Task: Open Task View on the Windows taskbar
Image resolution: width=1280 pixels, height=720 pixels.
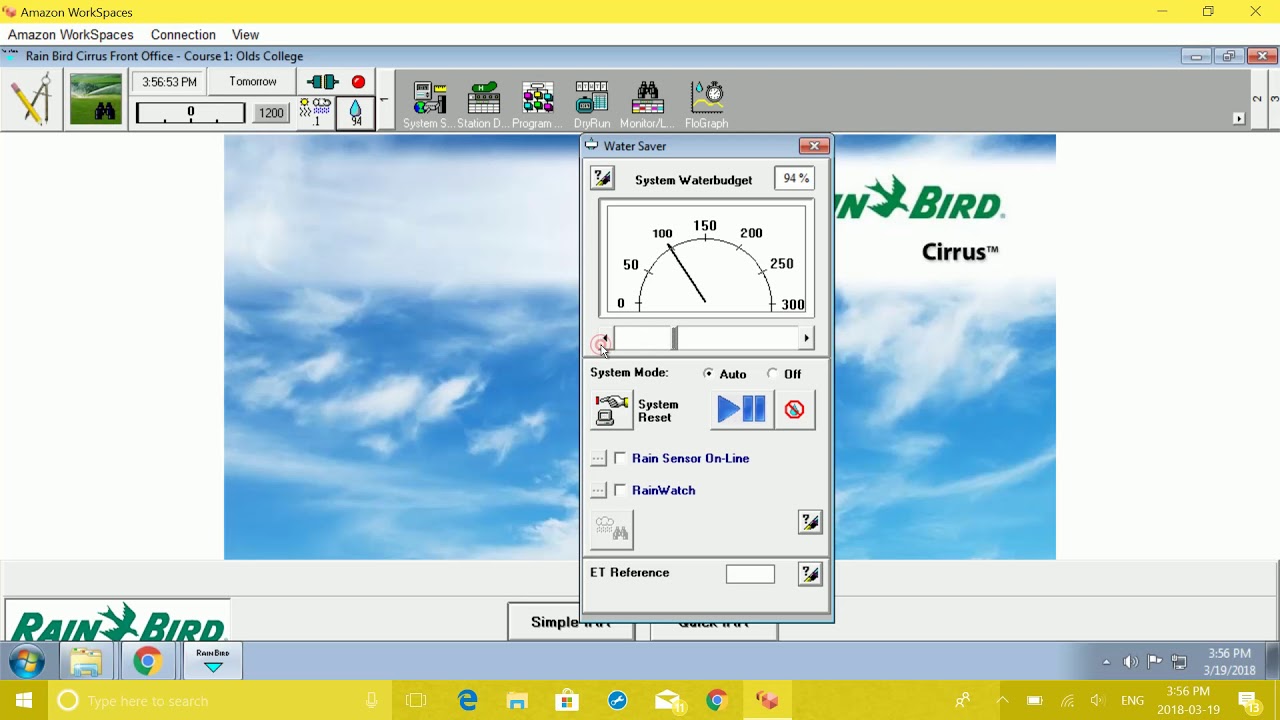Action: click(416, 701)
